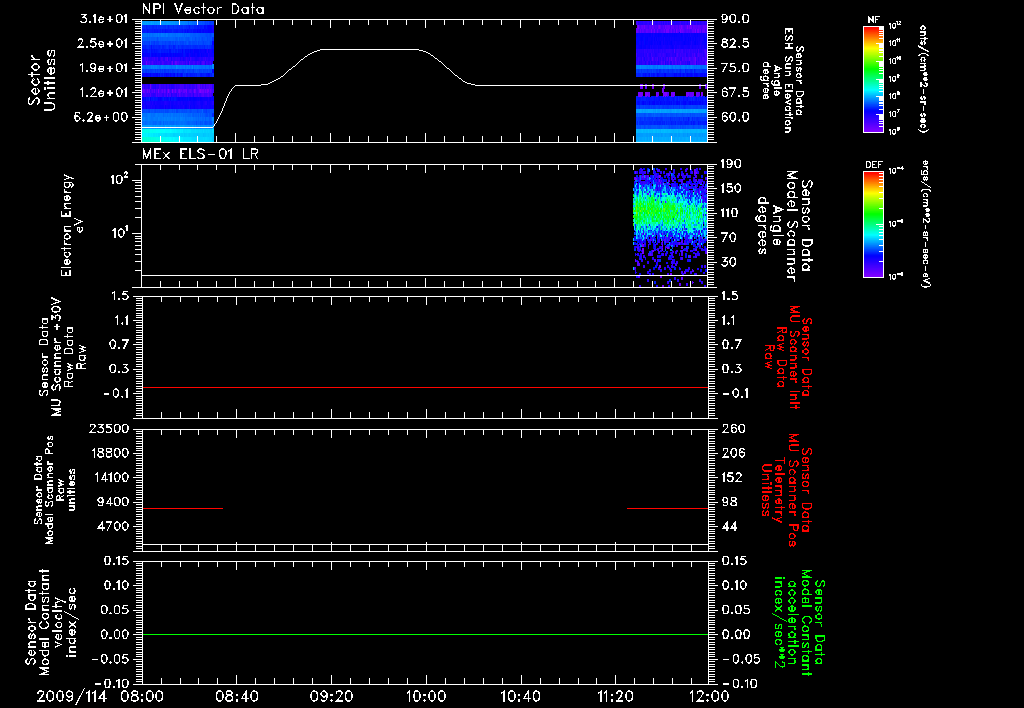Click the 09:20 time axis label

click(x=332, y=696)
